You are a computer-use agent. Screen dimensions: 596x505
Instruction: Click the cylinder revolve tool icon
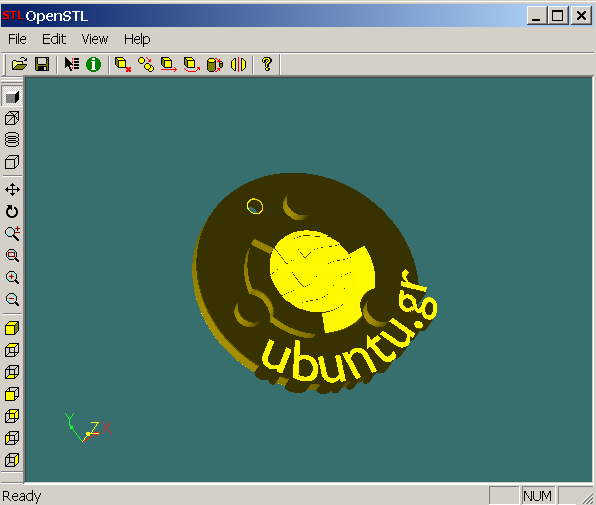[x=215, y=64]
